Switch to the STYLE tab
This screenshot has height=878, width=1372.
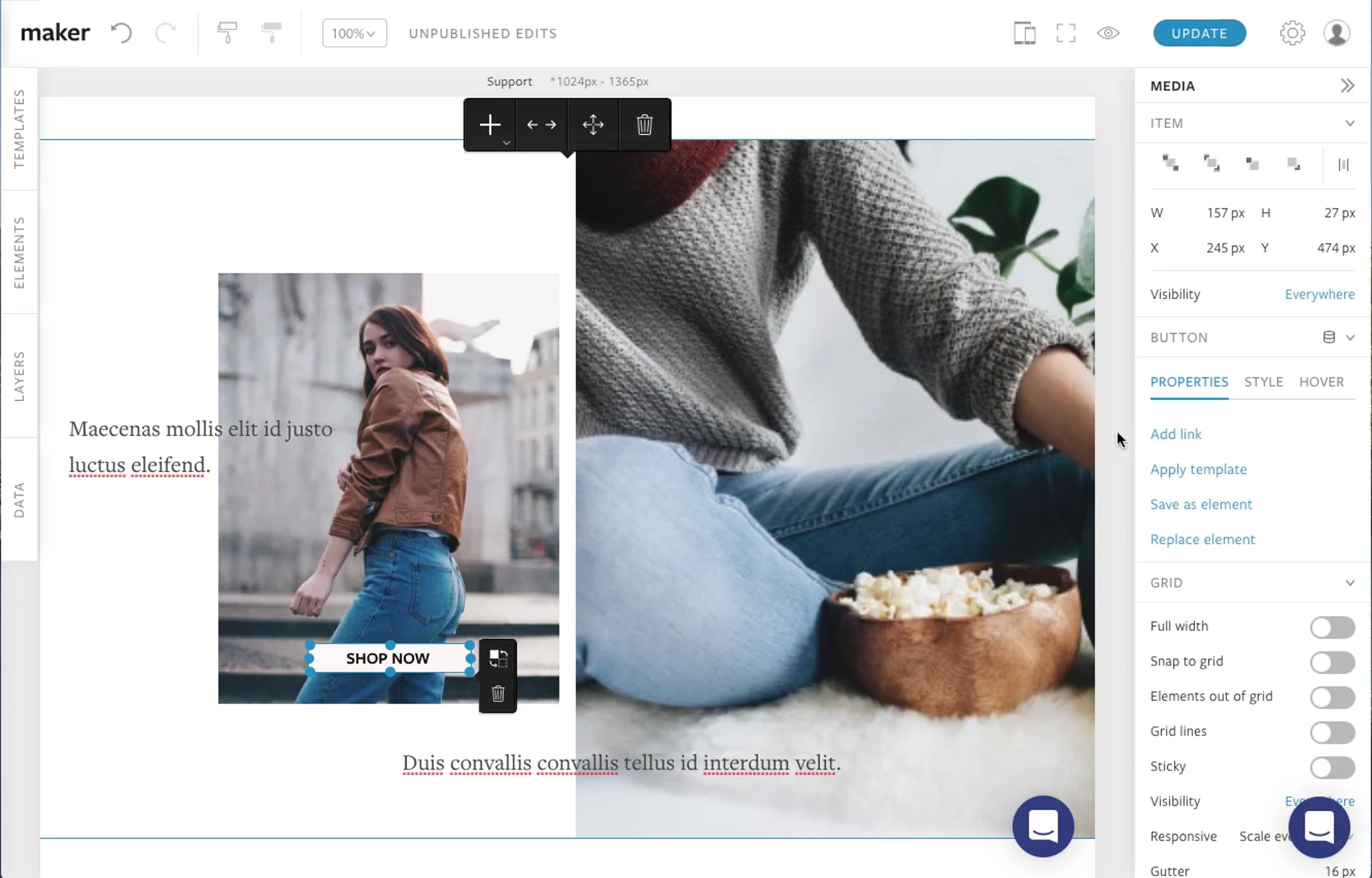[x=1263, y=382]
